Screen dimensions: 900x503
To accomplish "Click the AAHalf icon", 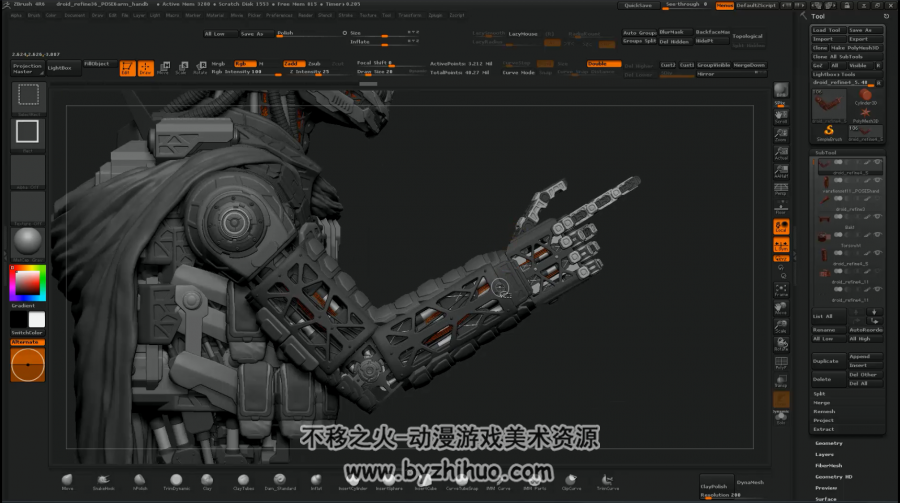I will tap(781, 171).
